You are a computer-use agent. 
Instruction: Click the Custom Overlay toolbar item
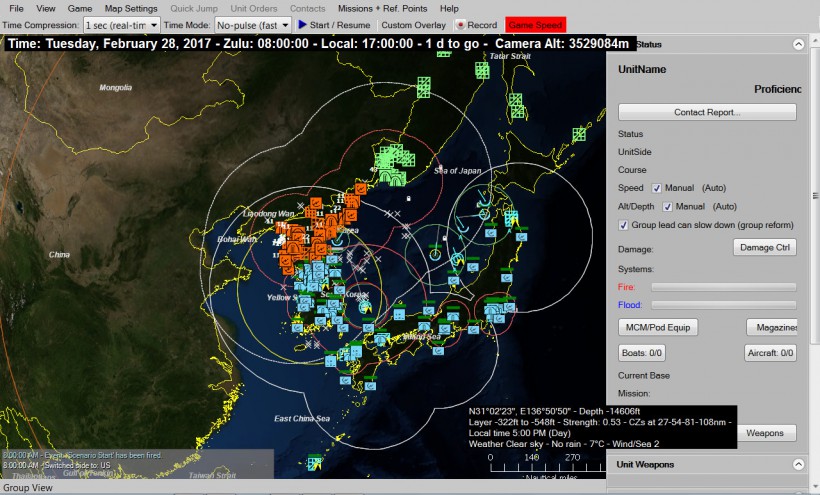click(x=413, y=24)
